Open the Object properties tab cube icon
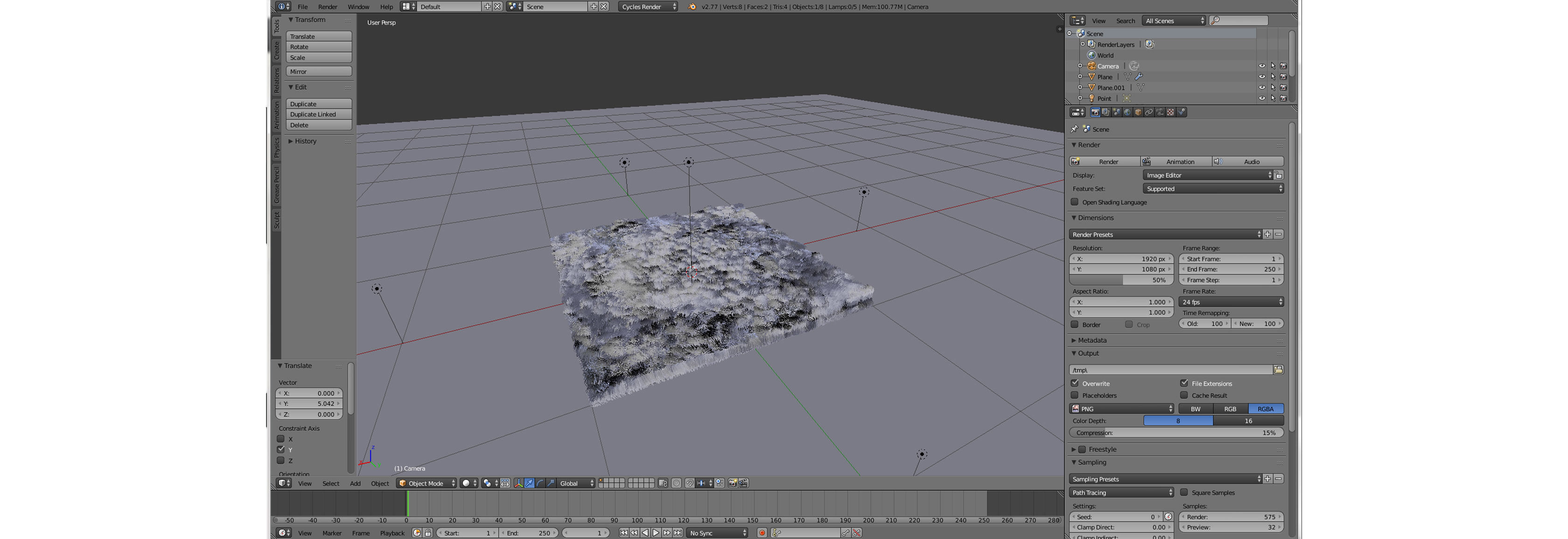The height and width of the screenshot is (539, 1568). click(x=1138, y=112)
